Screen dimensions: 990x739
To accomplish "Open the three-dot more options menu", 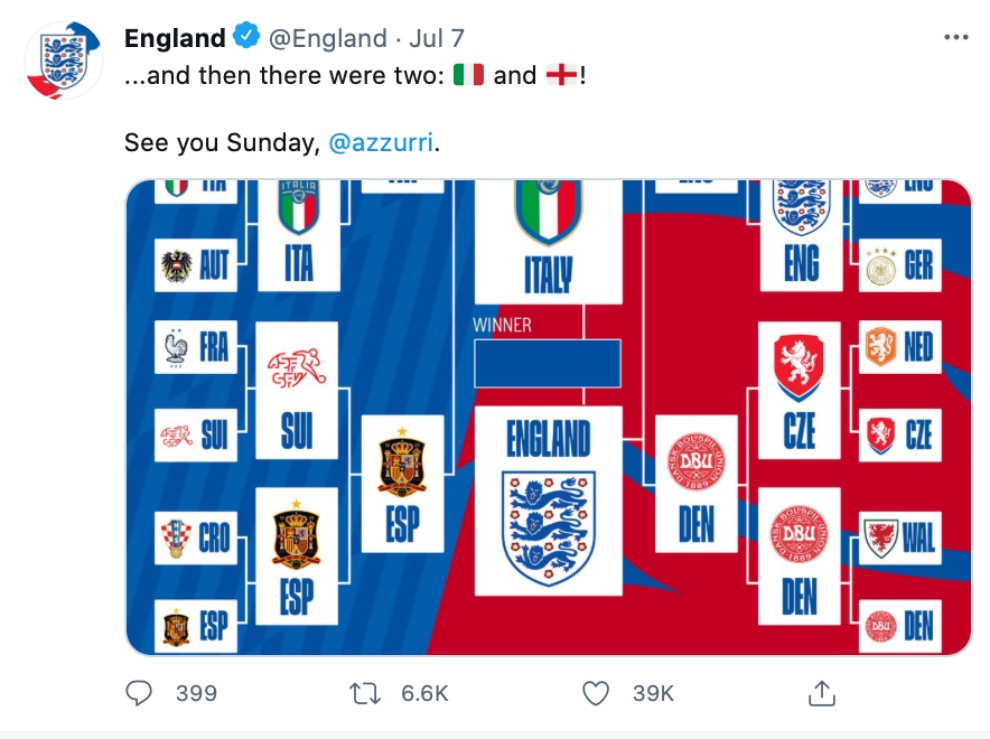I will [x=956, y=37].
